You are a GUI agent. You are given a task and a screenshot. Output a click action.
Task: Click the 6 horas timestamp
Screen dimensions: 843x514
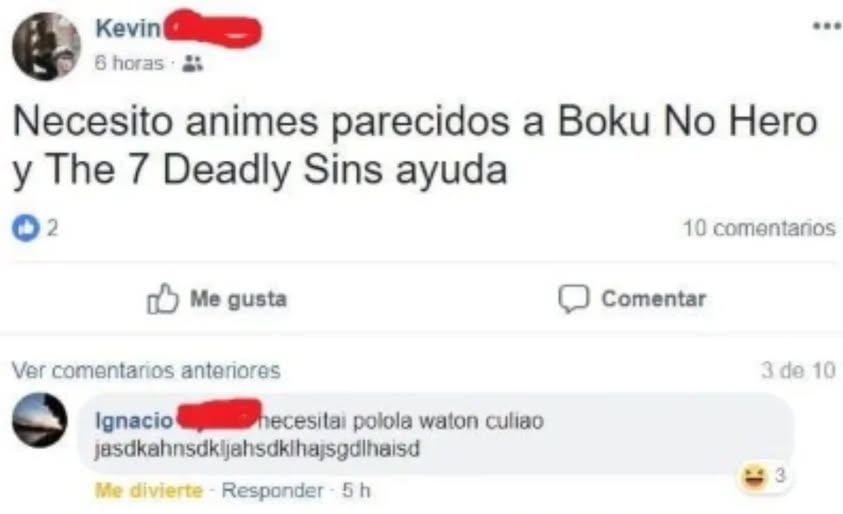[129, 63]
